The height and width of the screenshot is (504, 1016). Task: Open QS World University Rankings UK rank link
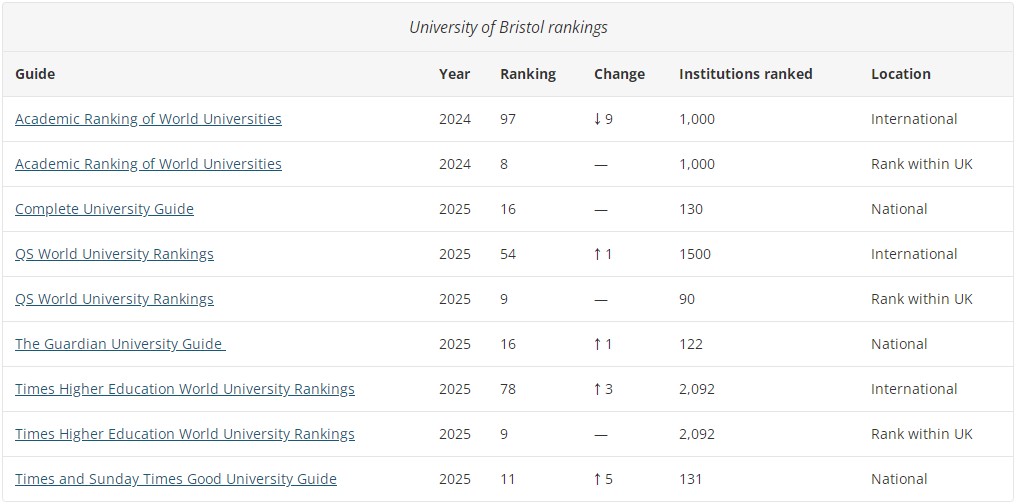114,299
